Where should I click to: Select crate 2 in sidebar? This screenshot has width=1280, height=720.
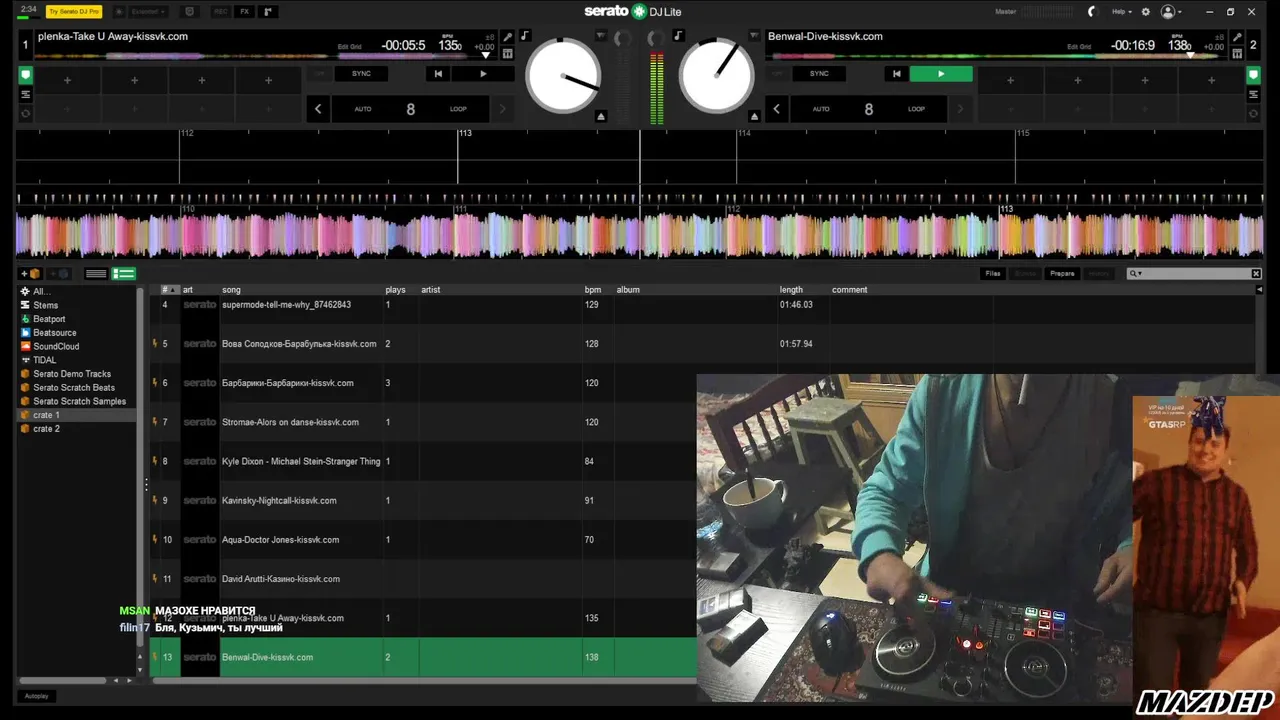(46, 429)
